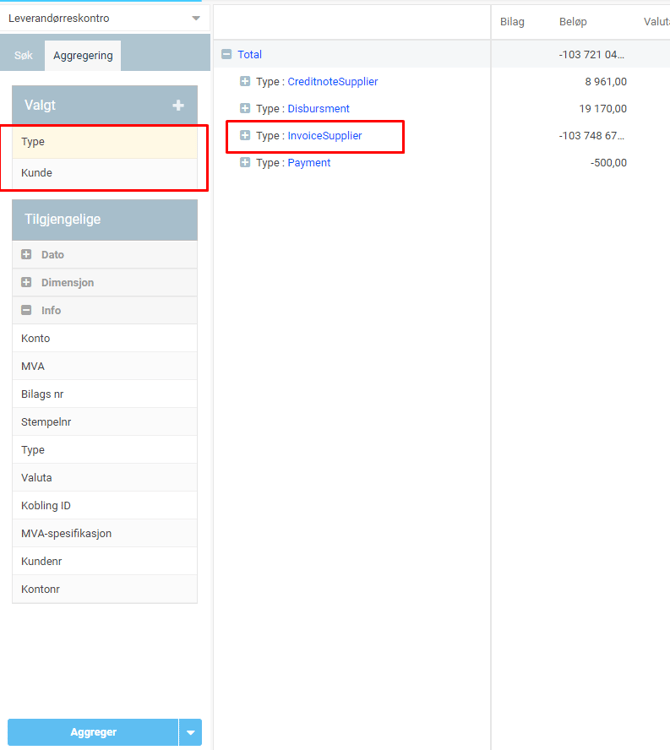Choose Valuta from available fields
670x750 pixels.
pyautogui.click(x=37, y=478)
